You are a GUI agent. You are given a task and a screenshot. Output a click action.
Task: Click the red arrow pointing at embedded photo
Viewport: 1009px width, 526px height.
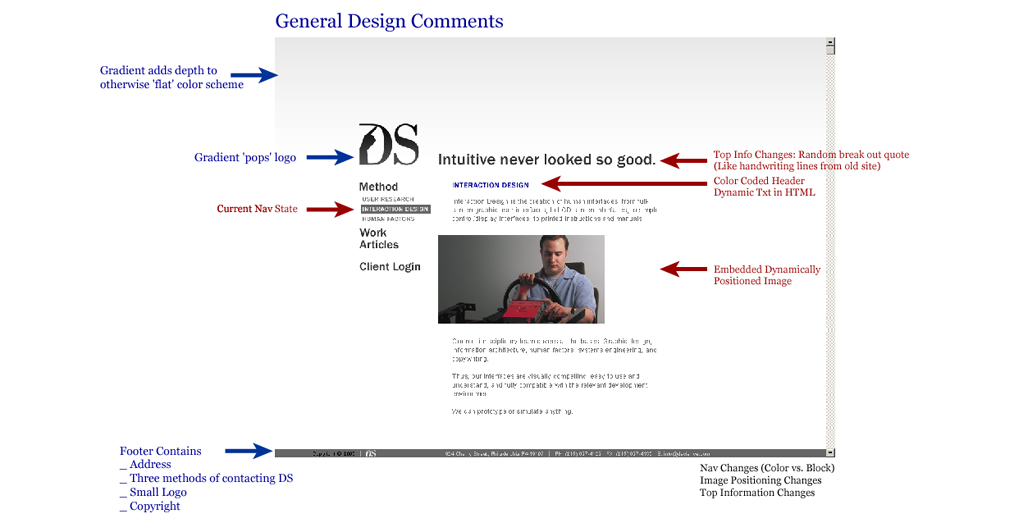[684, 269]
